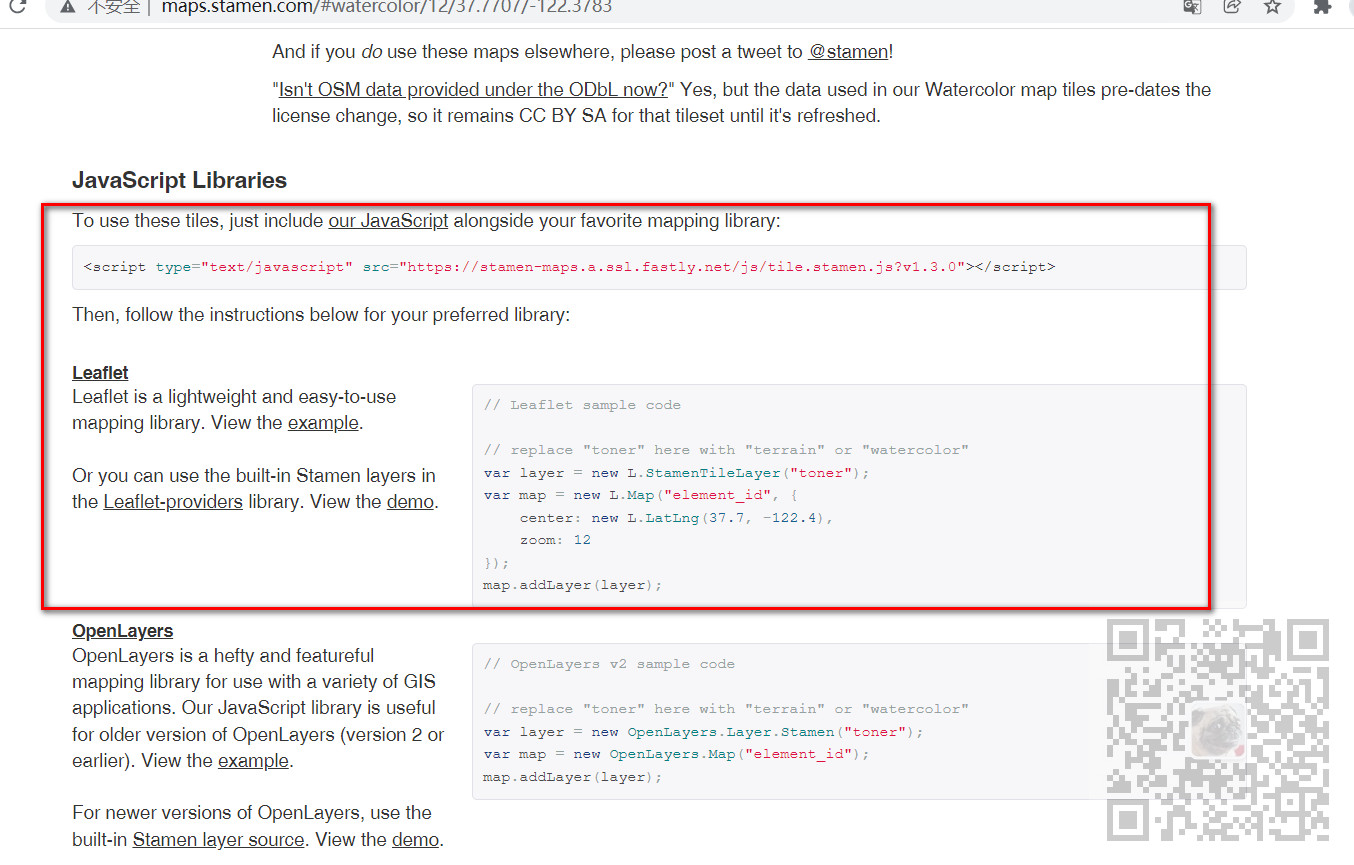This screenshot has width=1354, height=865.
Task: Click the OpenLayers.Layer.Stamen("toner") code line
Action: [704, 731]
